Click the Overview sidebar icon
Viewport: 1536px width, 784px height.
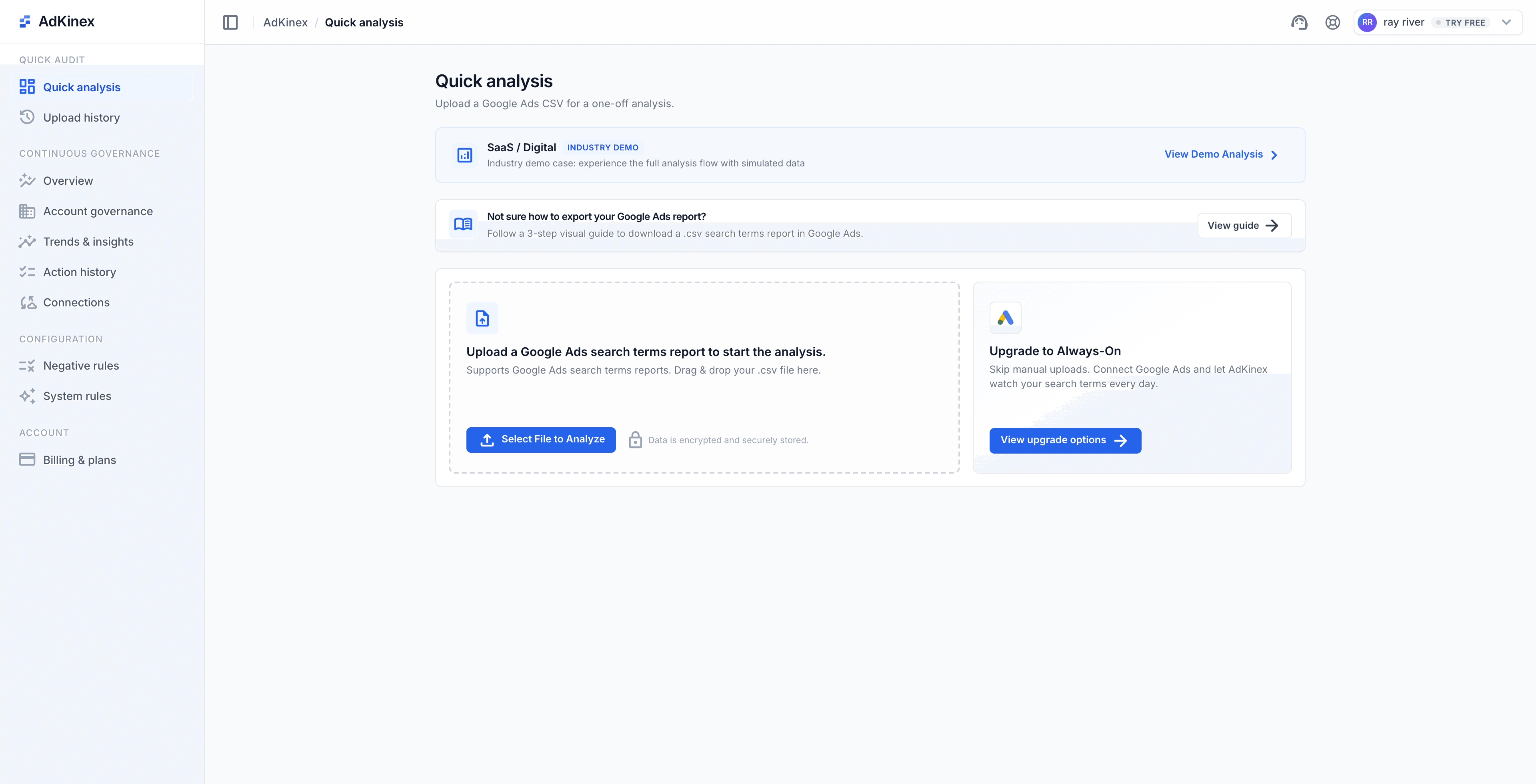[x=27, y=181]
